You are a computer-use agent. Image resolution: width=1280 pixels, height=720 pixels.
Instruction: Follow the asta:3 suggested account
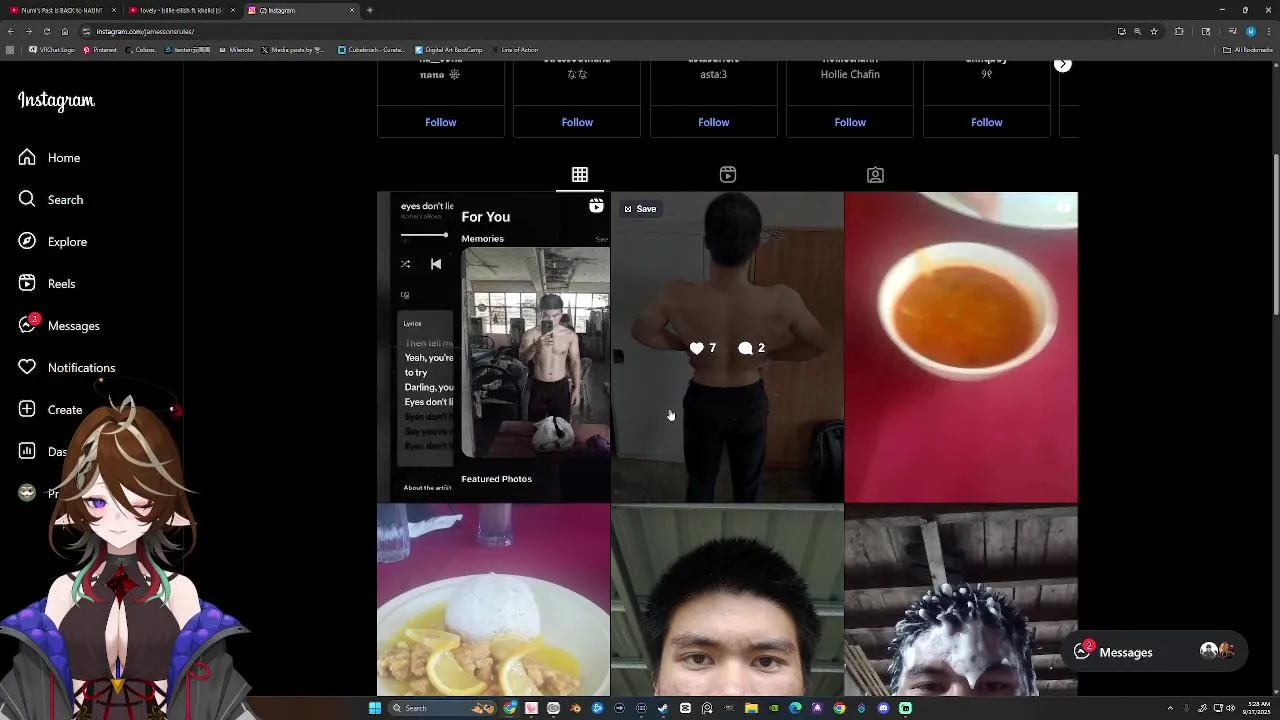coord(713,122)
